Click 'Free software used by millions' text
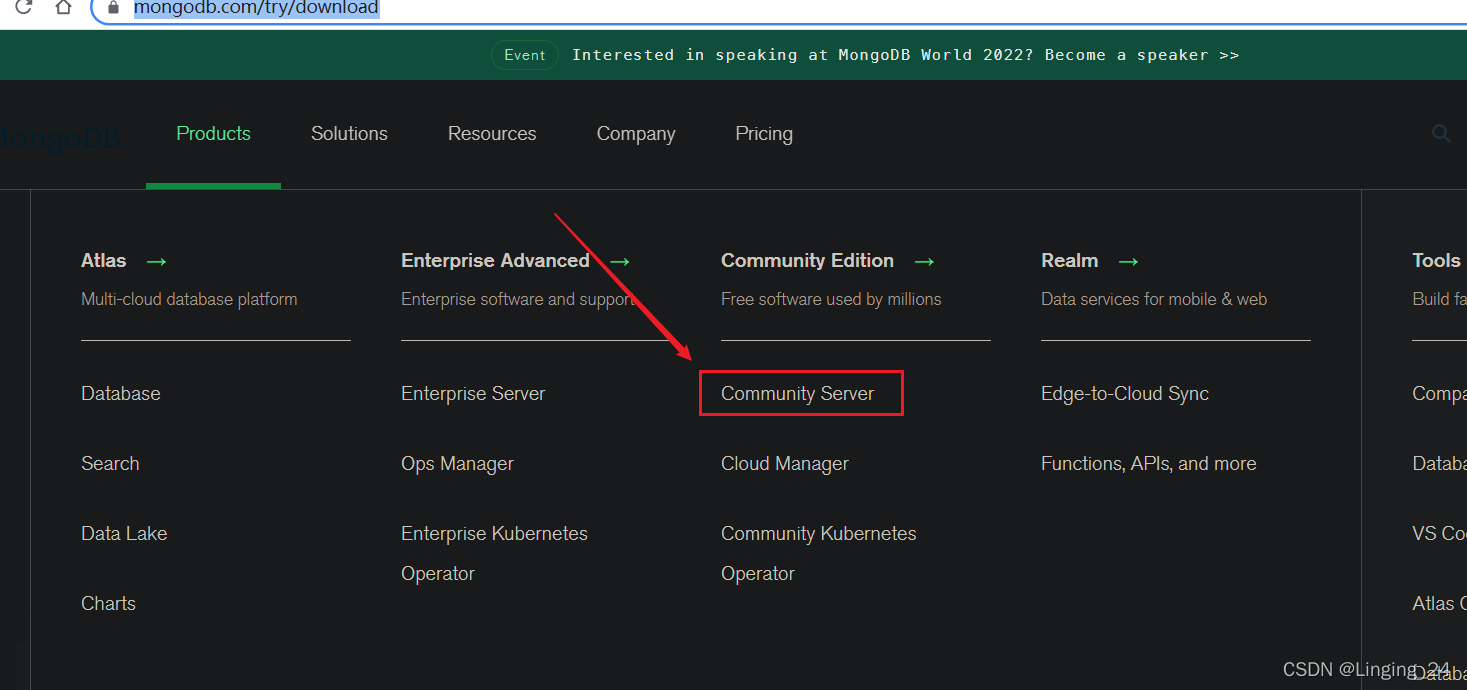The image size is (1467, 690). pos(831,299)
